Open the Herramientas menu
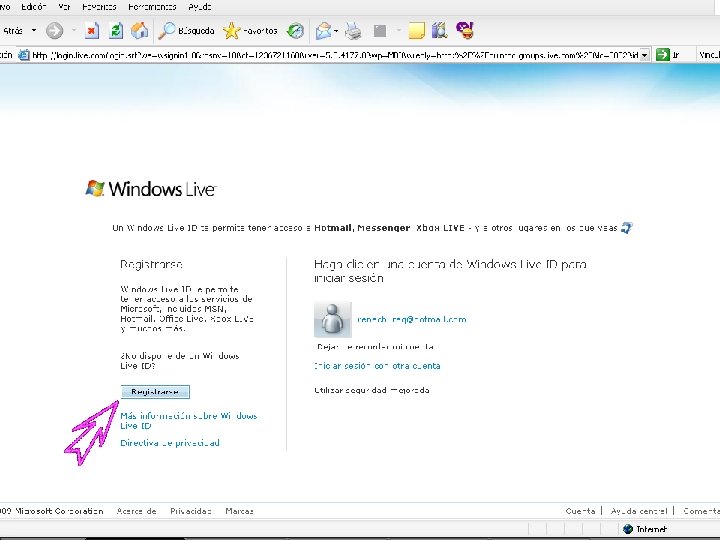This screenshot has width=720, height=540. [152, 6]
